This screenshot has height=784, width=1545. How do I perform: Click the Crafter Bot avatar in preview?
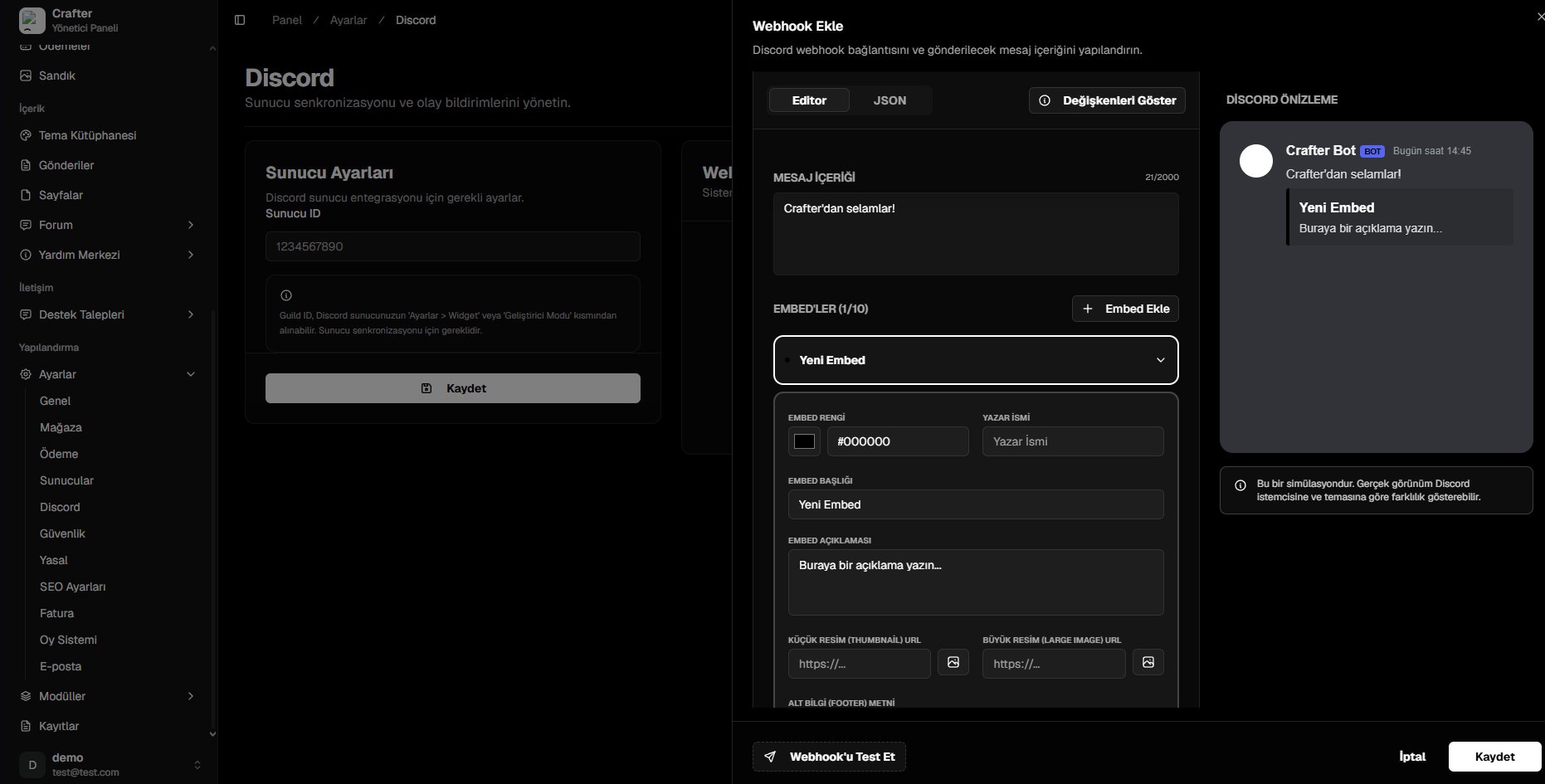(1256, 161)
